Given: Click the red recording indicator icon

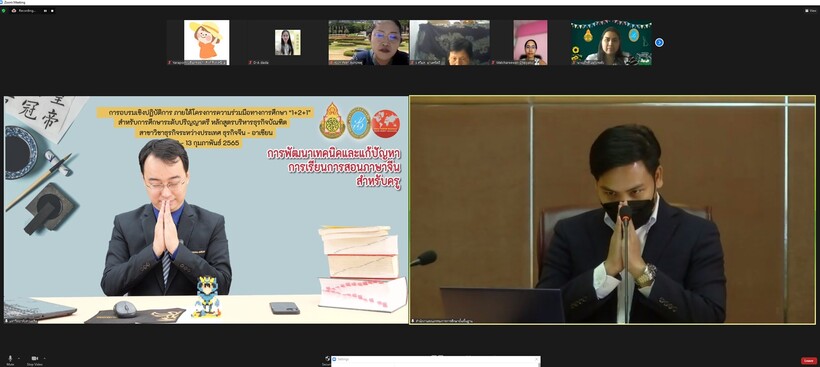Looking at the screenshot, I should [x=14, y=10].
